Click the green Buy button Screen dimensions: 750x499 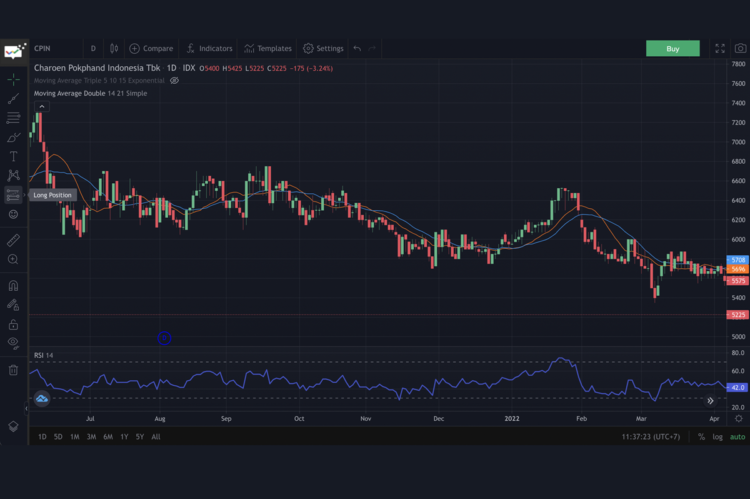[x=672, y=48]
